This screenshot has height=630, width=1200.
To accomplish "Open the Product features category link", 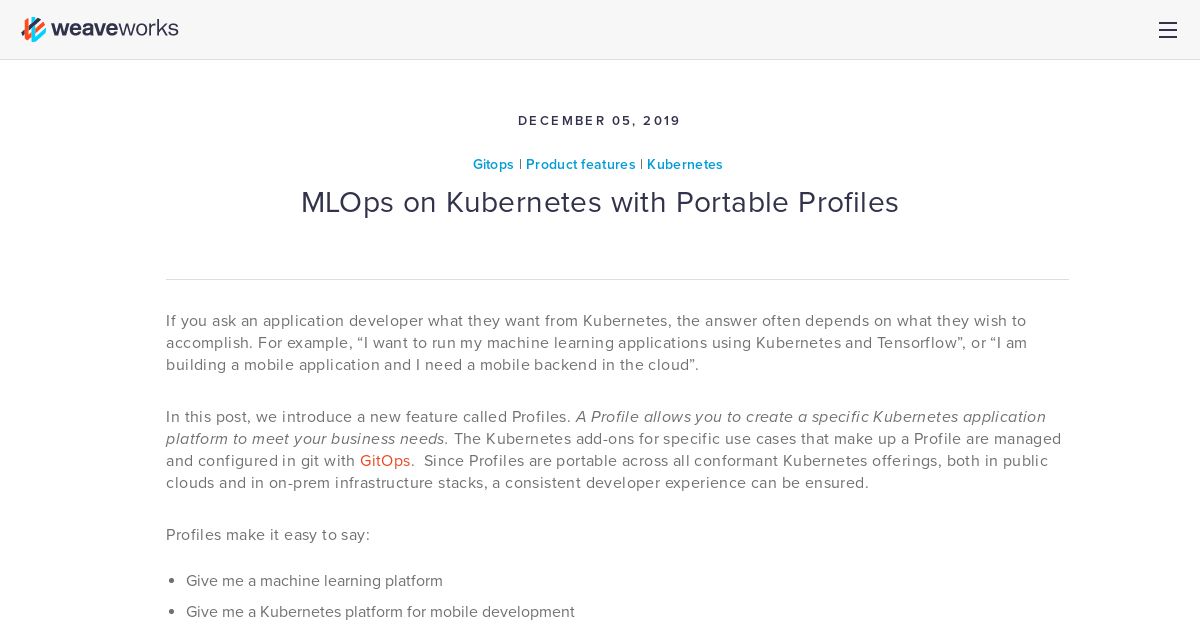I will point(581,164).
